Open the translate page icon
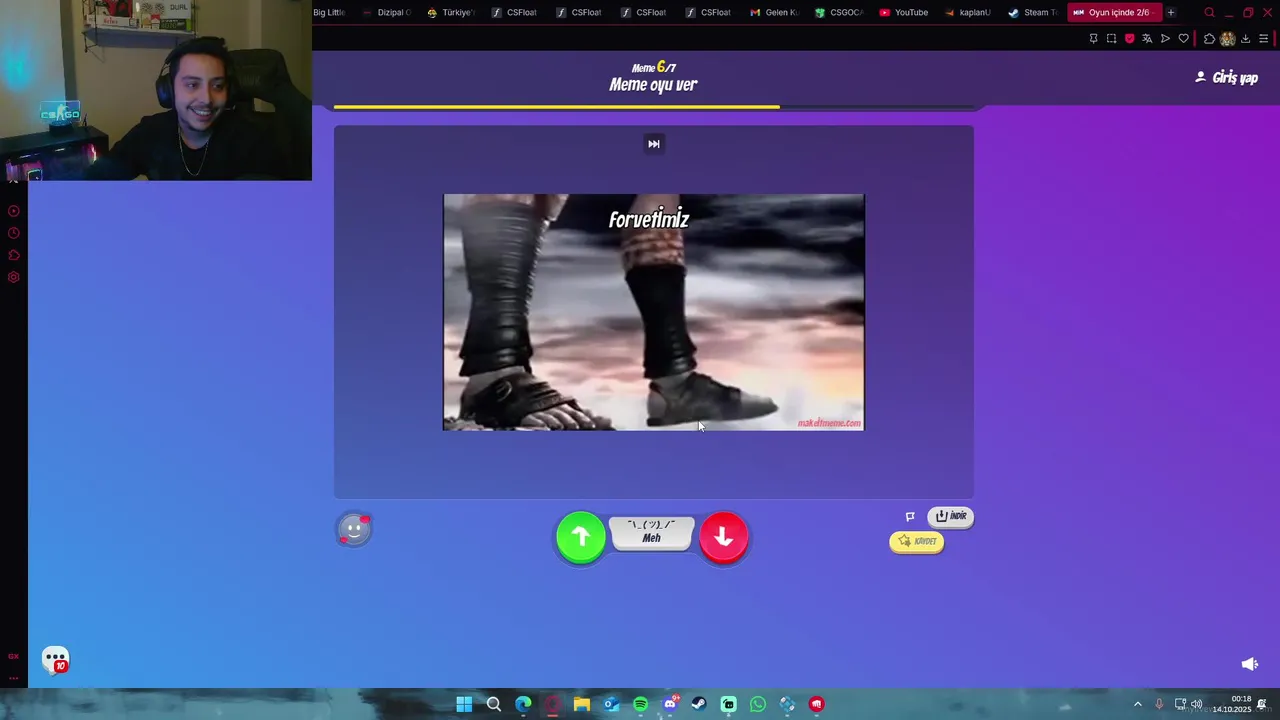The height and width of the screenshot is (720, 1280). [1147, 39]
